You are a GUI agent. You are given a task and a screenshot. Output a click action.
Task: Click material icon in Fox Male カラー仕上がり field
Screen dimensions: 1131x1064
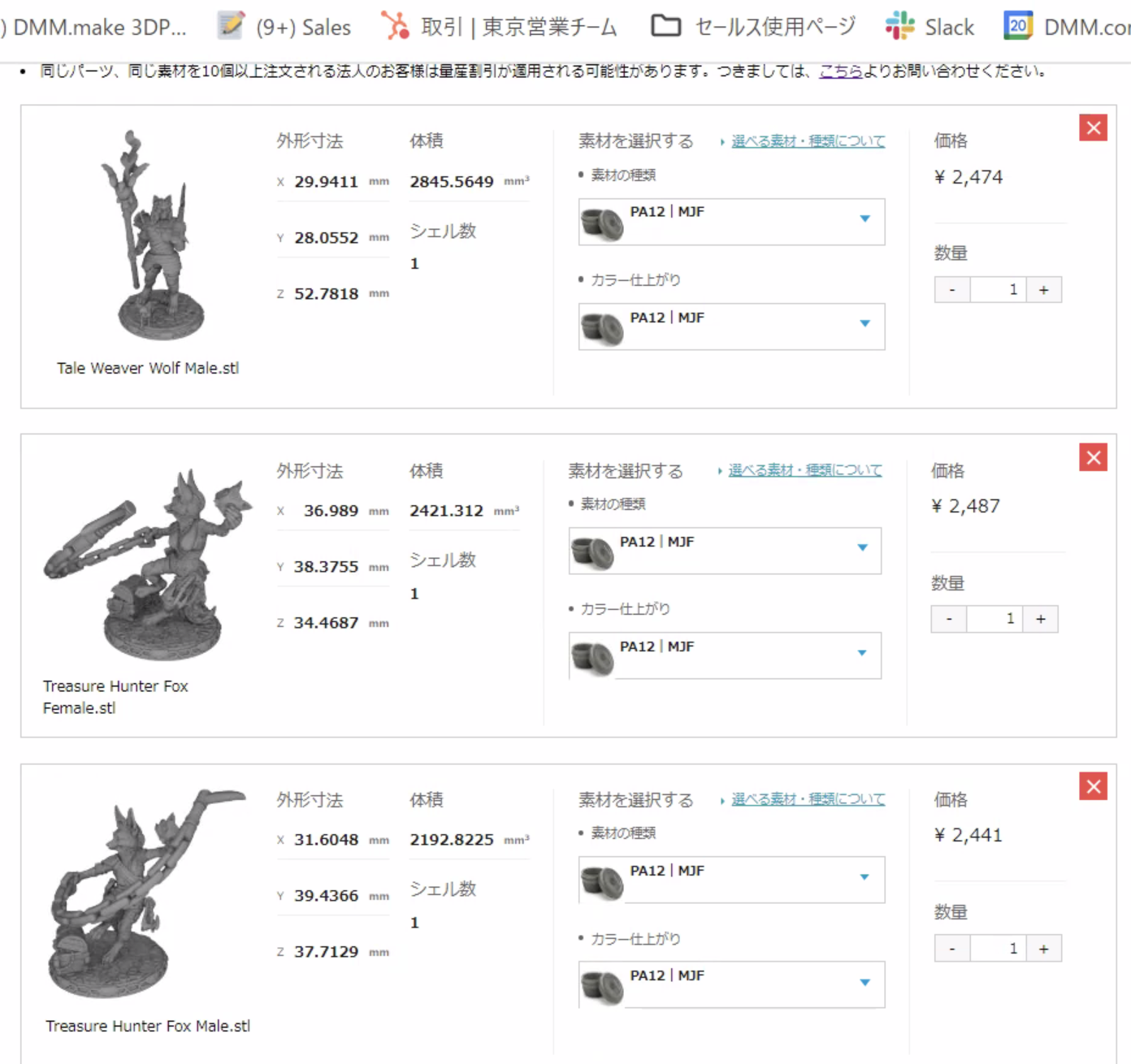coord(601,984)
